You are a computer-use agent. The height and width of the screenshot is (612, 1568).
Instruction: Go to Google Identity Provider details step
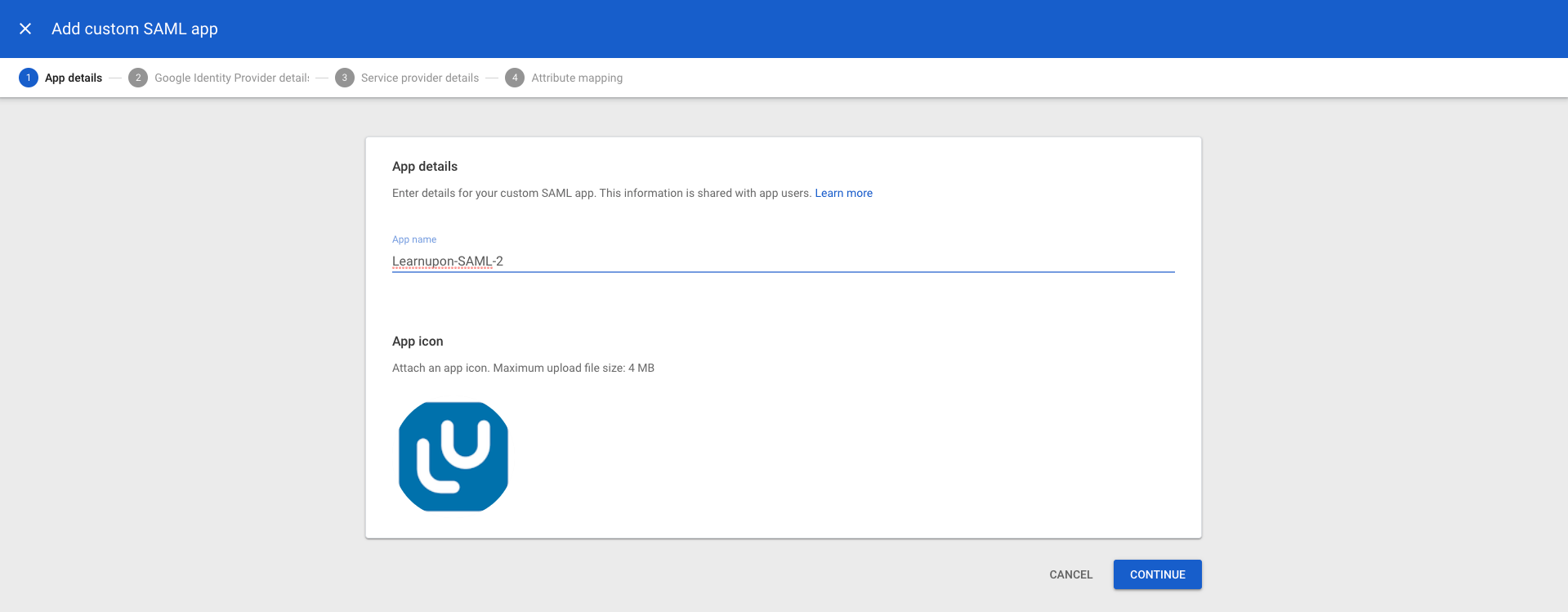pyautogui.click(x=232, y=78)
